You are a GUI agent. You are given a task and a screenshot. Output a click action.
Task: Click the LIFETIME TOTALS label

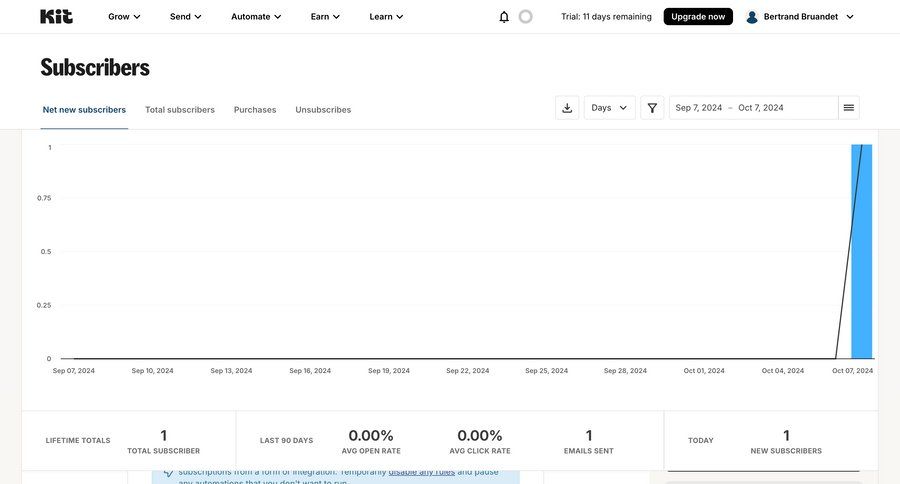[x=77, y=440]
